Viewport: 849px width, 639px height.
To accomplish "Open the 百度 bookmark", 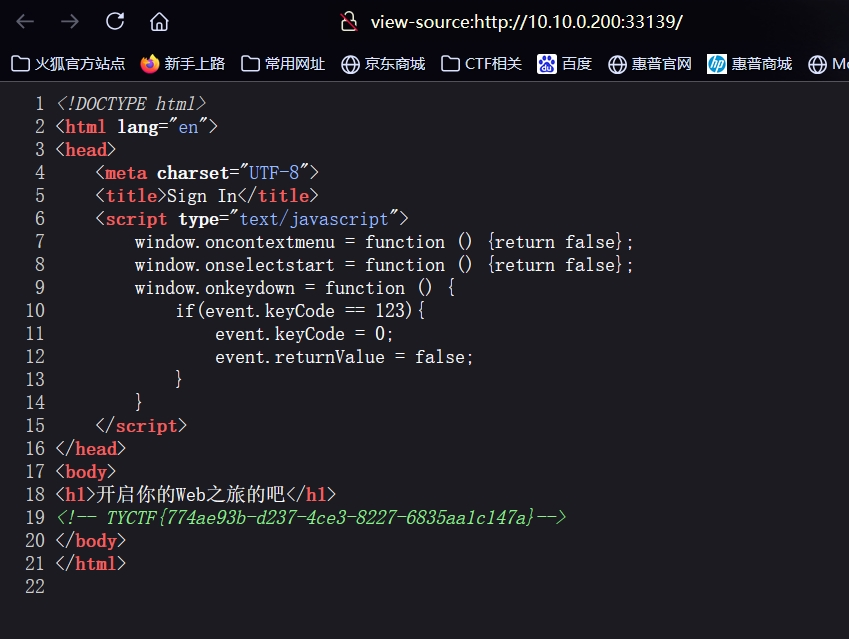I will pos(564,64).
